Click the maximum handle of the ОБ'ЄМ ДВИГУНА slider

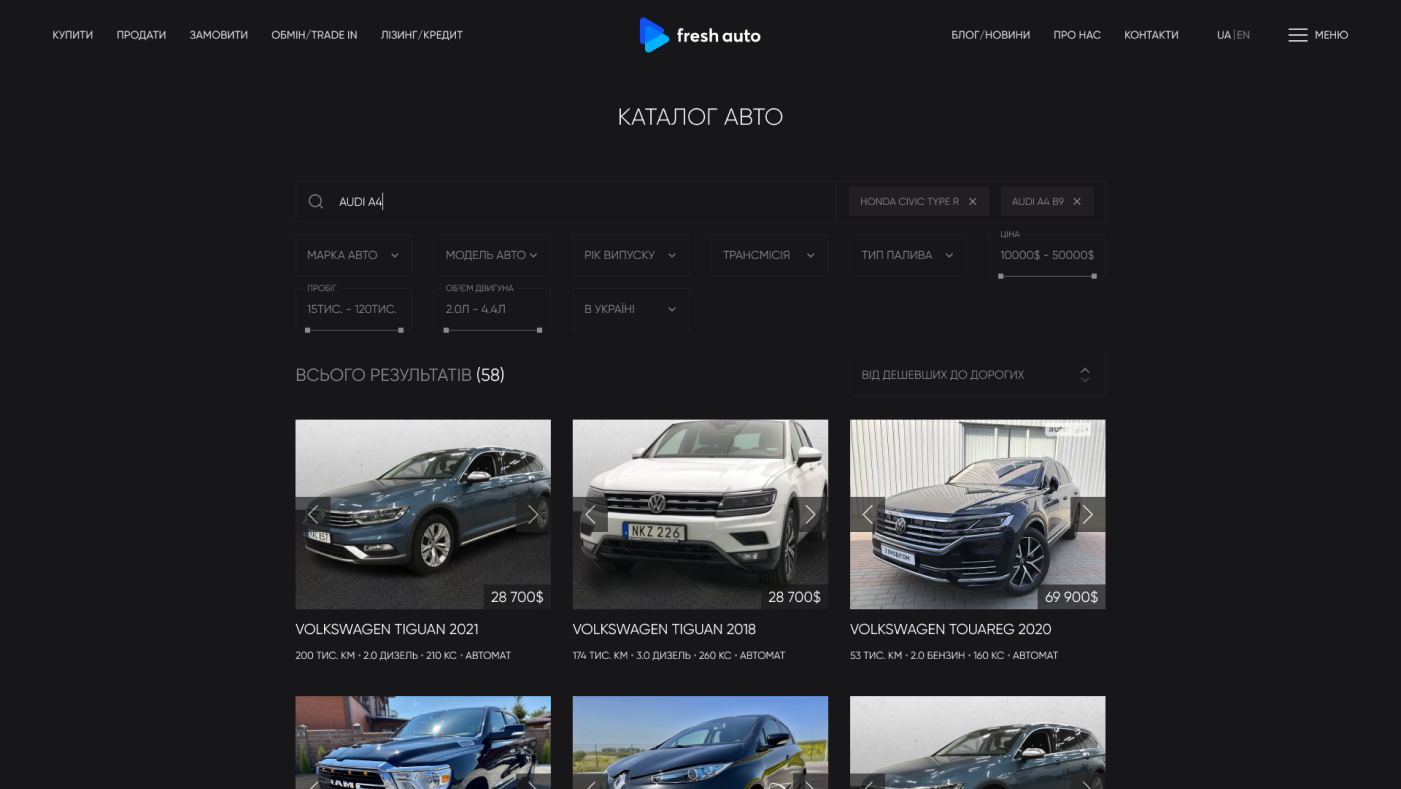(540, 330)
